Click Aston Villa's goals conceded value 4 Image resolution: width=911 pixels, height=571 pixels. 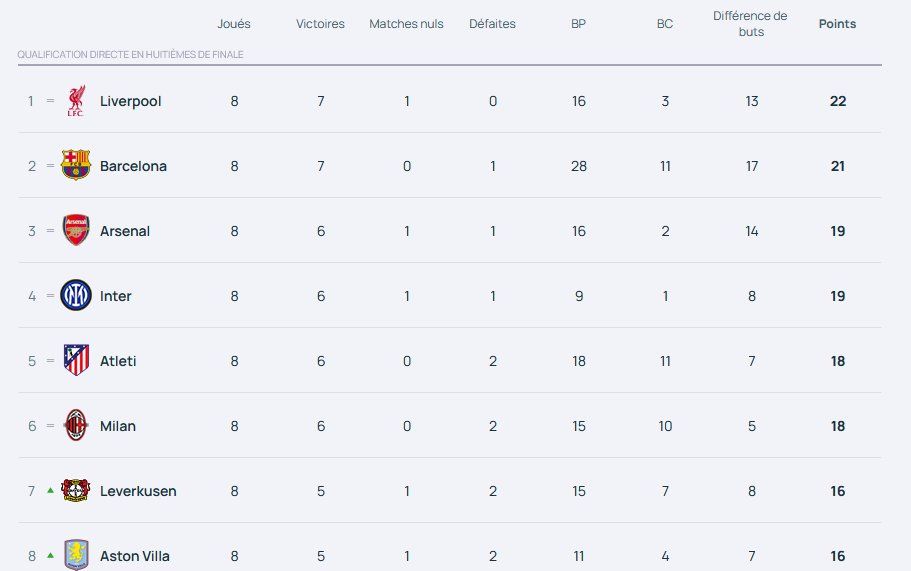(x=665, y=556)
